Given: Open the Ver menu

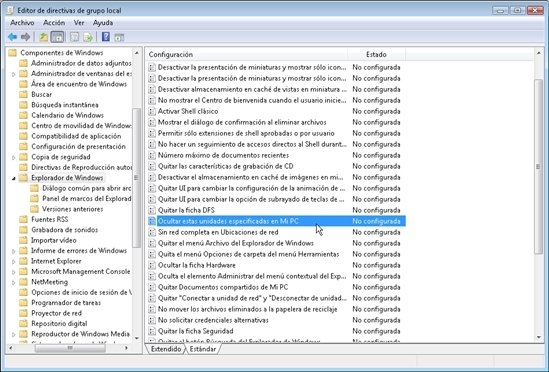Looking at the screenshot, I should pos(79,23).
